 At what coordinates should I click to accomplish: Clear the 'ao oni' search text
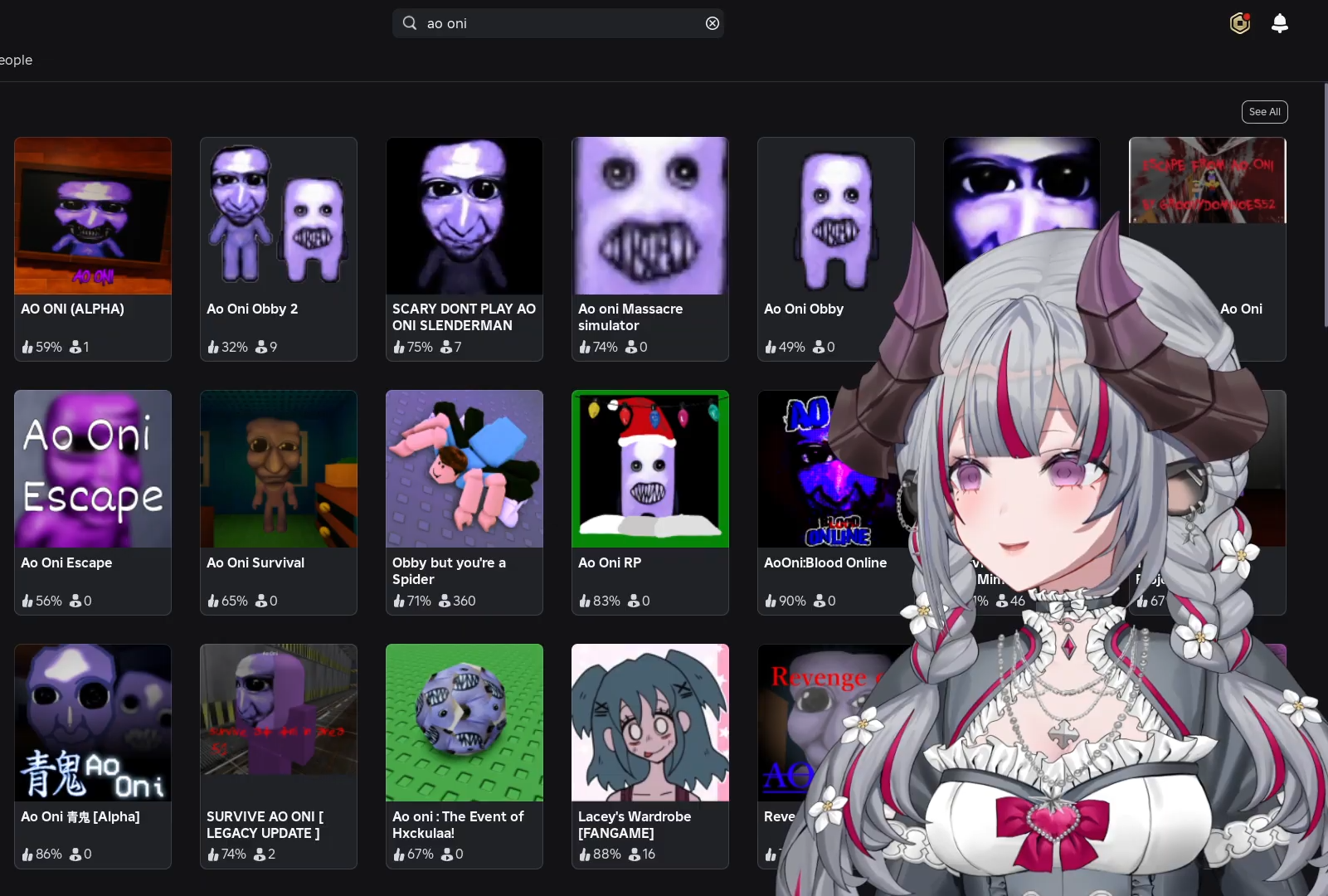713,23
